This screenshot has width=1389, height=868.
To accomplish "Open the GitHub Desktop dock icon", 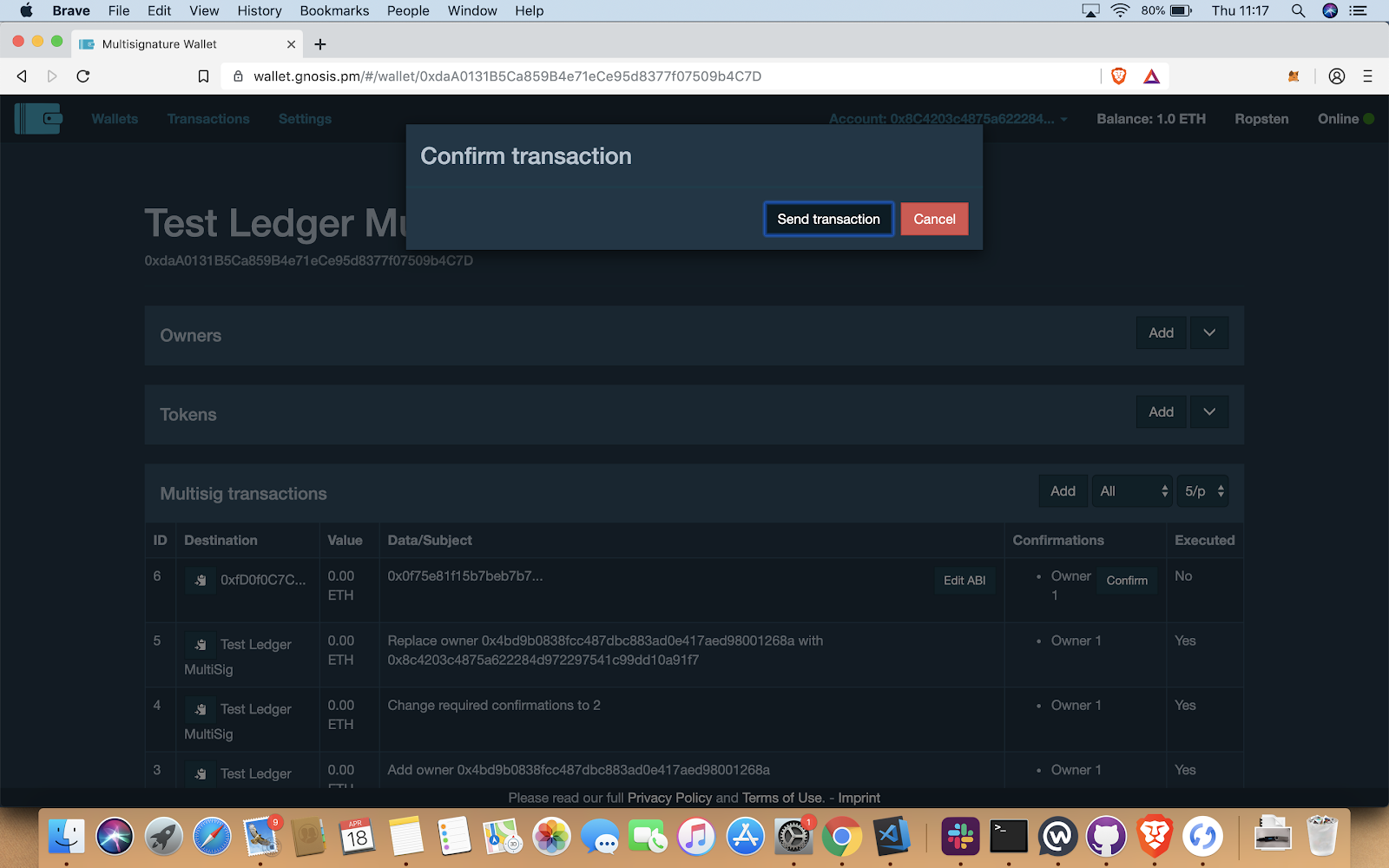I will [1105, 837].
